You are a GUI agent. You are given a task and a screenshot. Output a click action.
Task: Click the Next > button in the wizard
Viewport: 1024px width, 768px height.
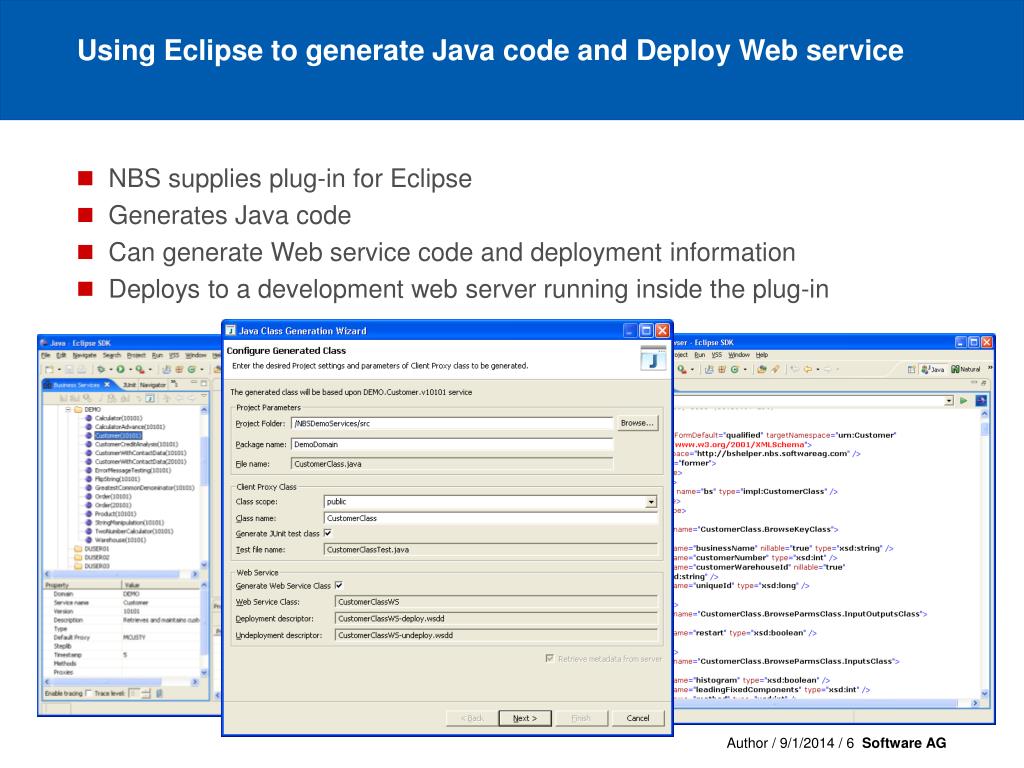(525, 718)
